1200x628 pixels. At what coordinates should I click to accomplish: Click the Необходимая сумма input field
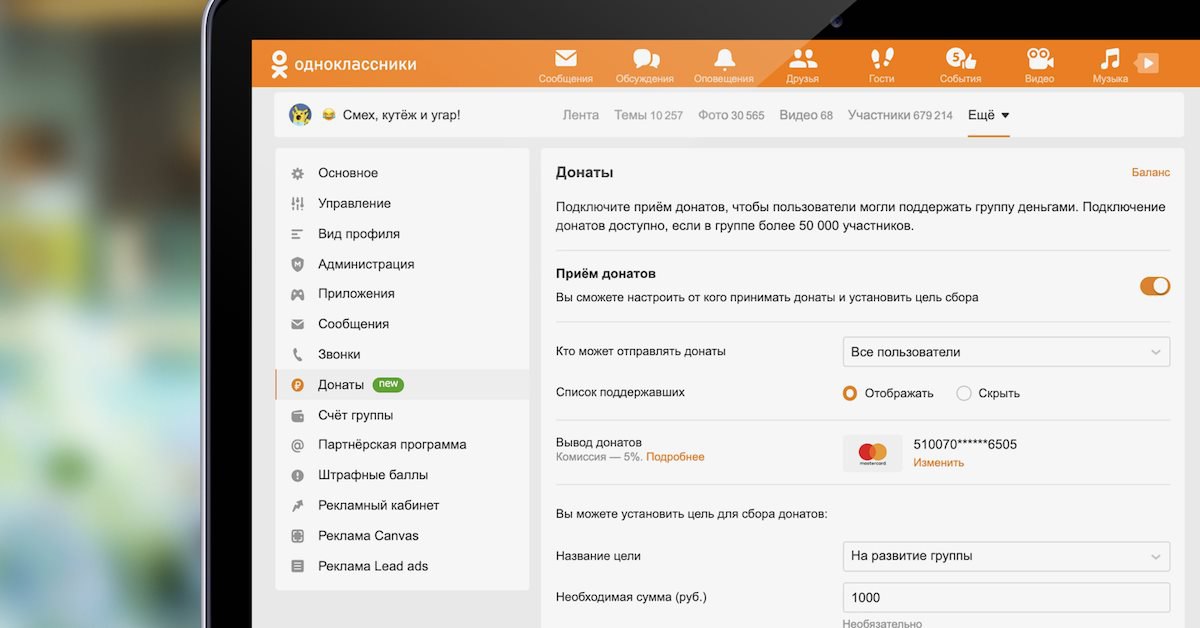[1006, 598]
